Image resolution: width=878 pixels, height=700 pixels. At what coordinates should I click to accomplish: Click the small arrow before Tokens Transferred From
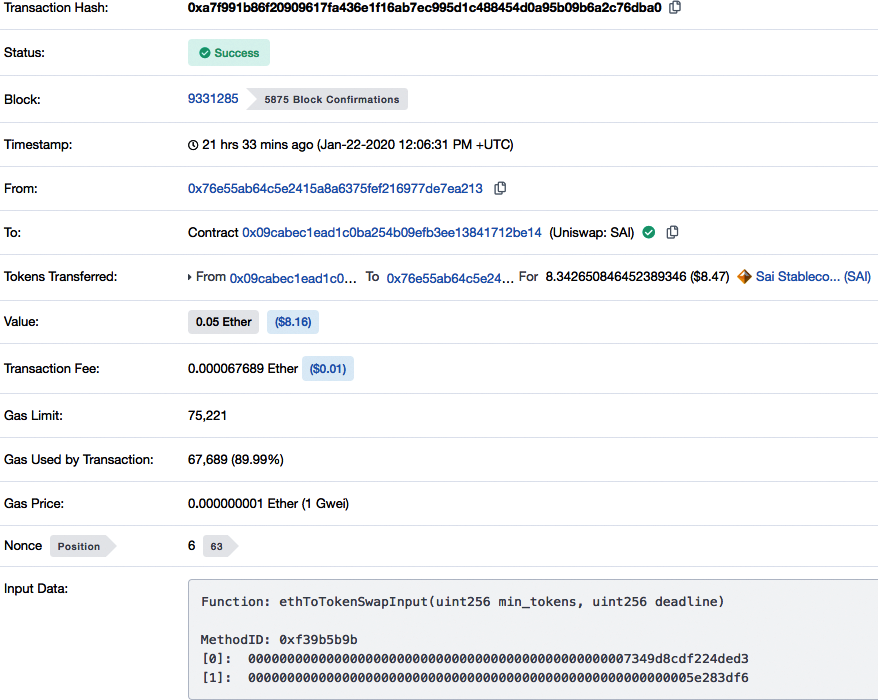(x=190, y=277)
